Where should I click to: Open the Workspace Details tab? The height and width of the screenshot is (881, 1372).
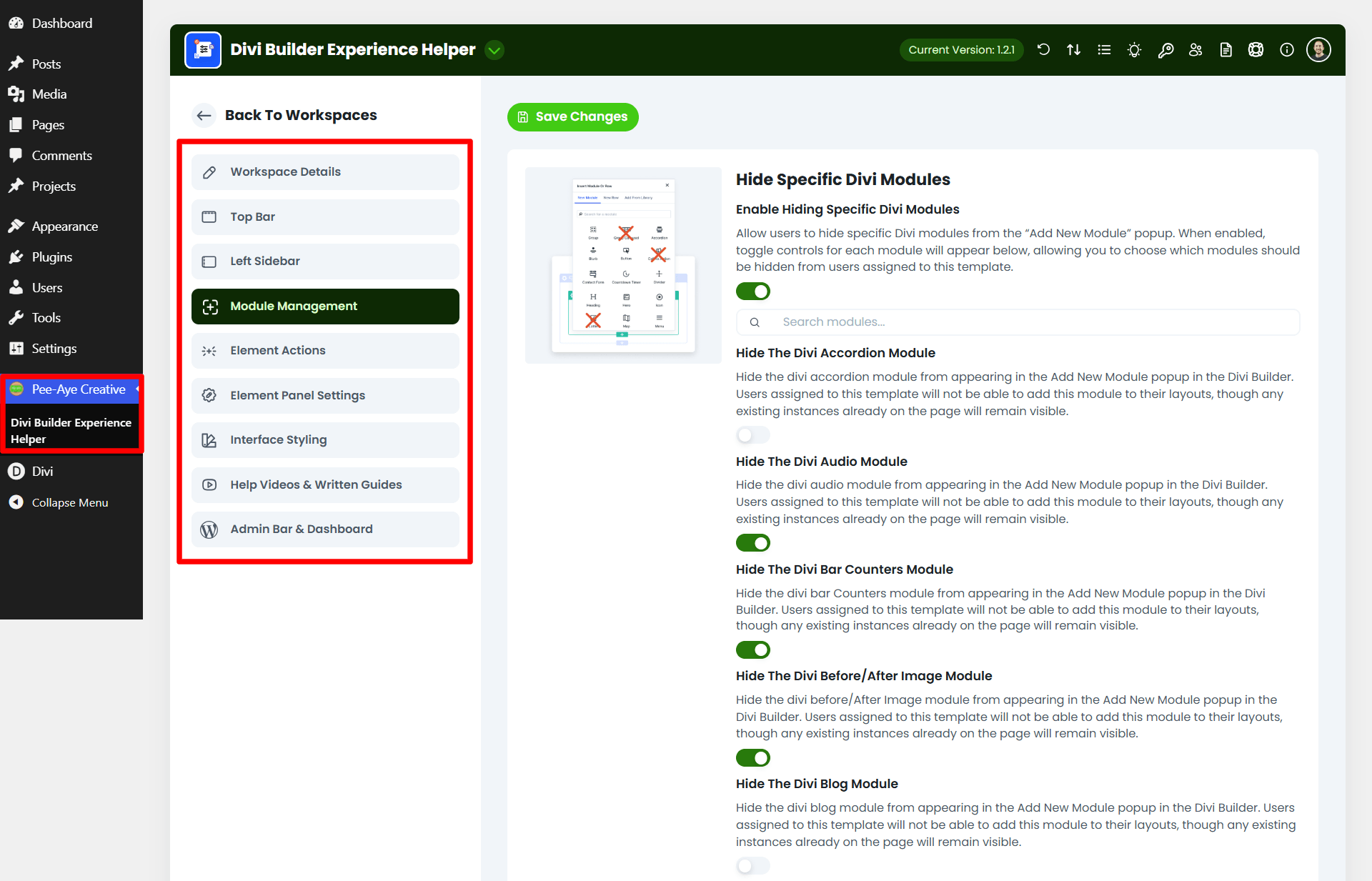coord(325,172)
